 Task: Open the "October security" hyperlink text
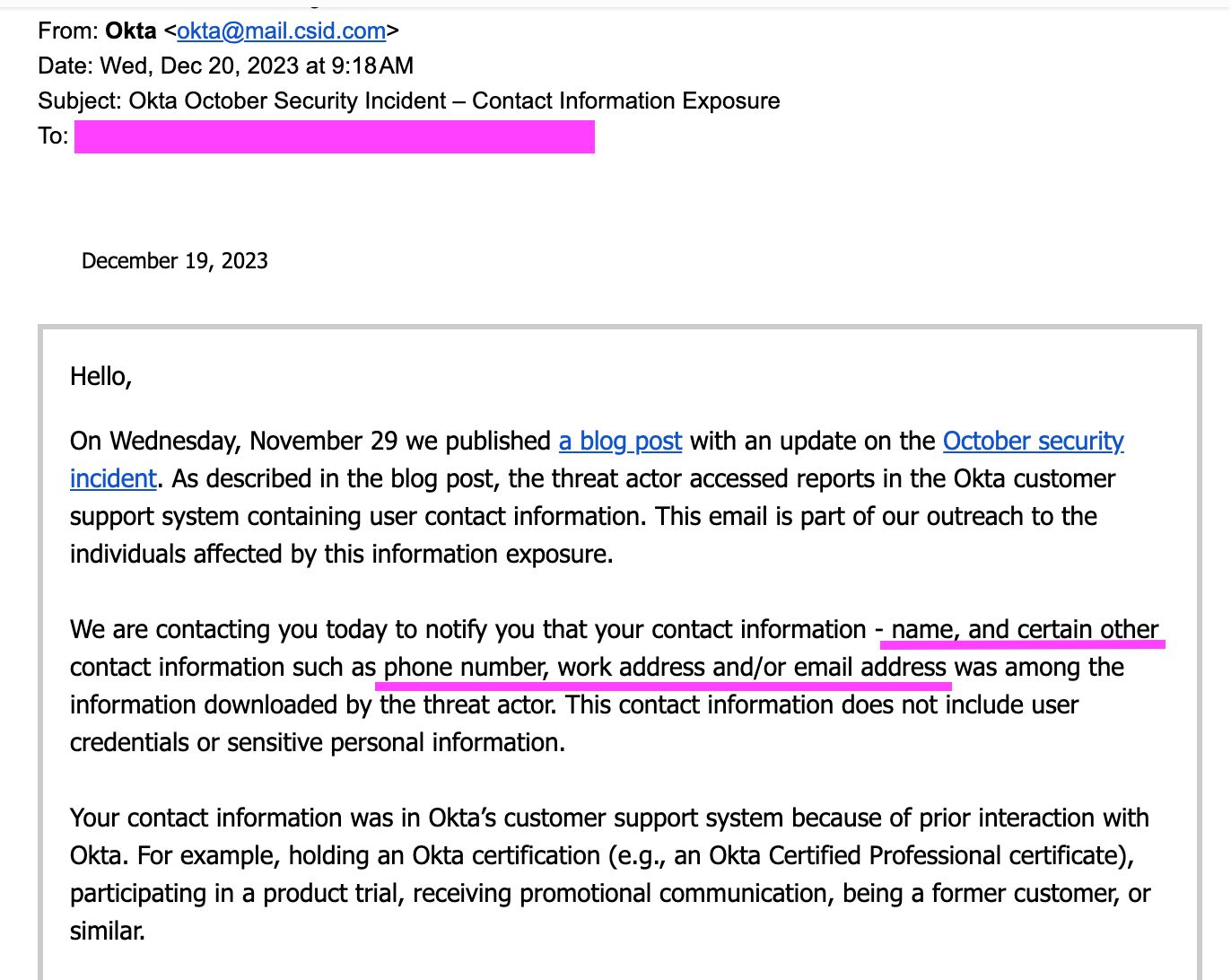(1033, 441)
